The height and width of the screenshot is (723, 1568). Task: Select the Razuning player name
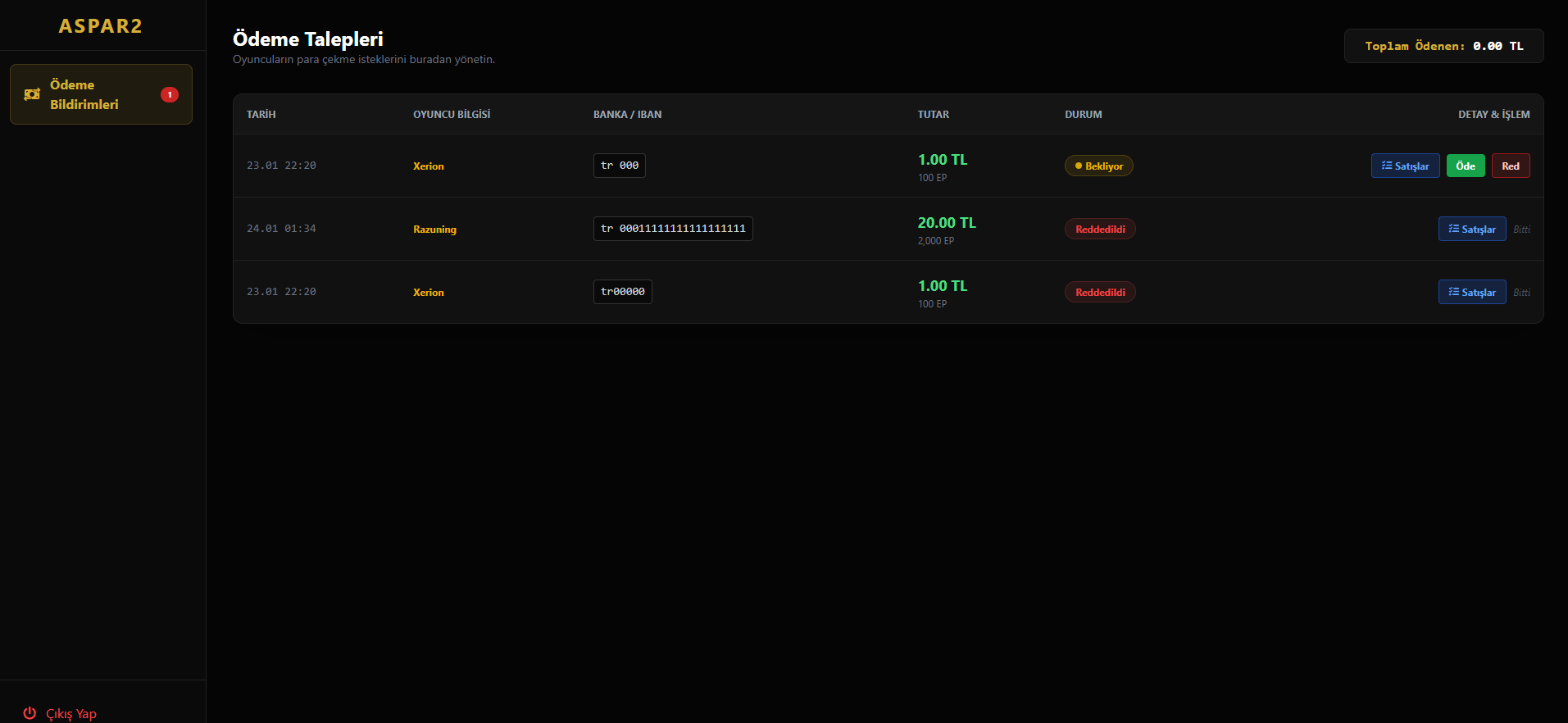point(434,230)
